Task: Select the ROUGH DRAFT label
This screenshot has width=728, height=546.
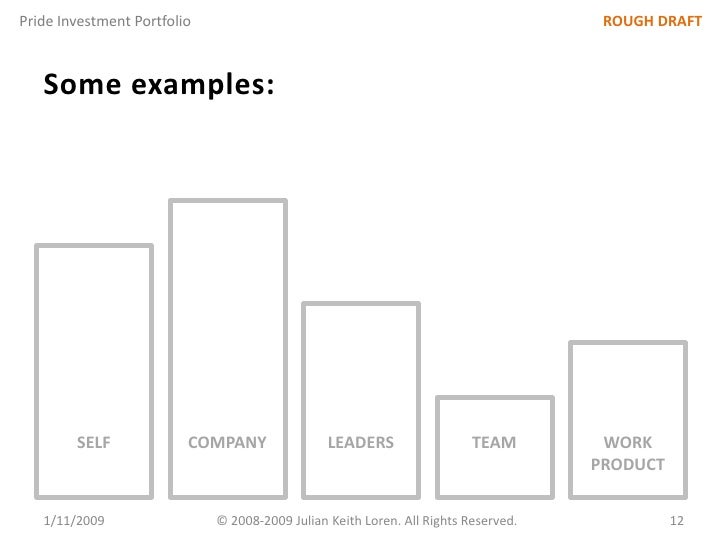Action: tap(652, 21)
